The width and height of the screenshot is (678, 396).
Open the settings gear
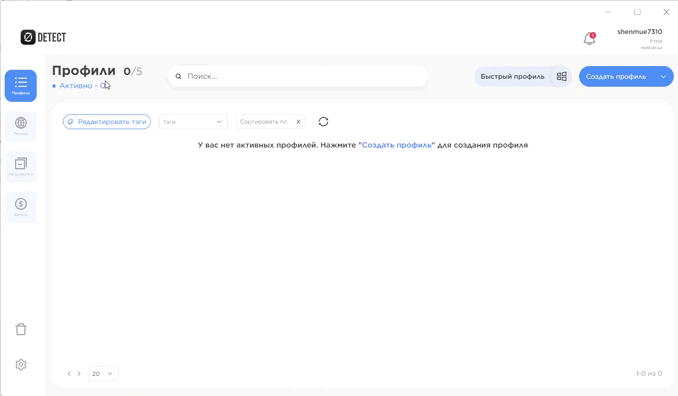point(21,364)
